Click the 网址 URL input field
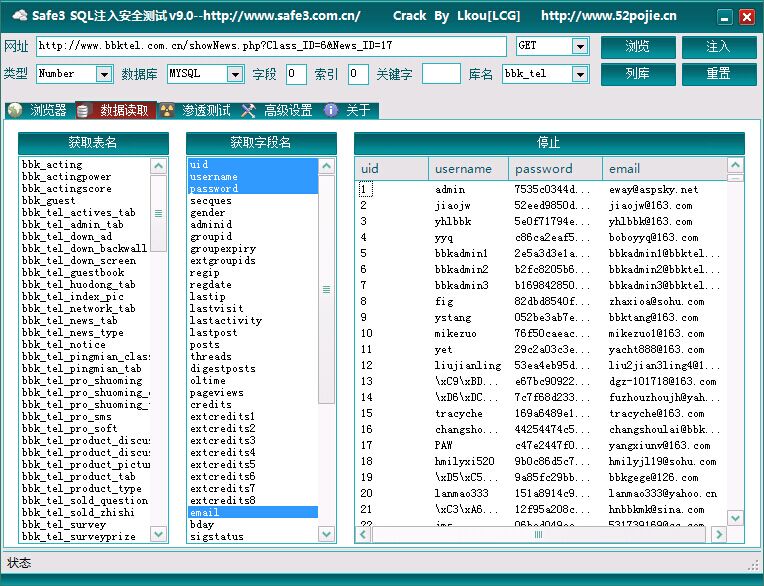The height and width of the screenshot is (586, 764). click(271, 46)
